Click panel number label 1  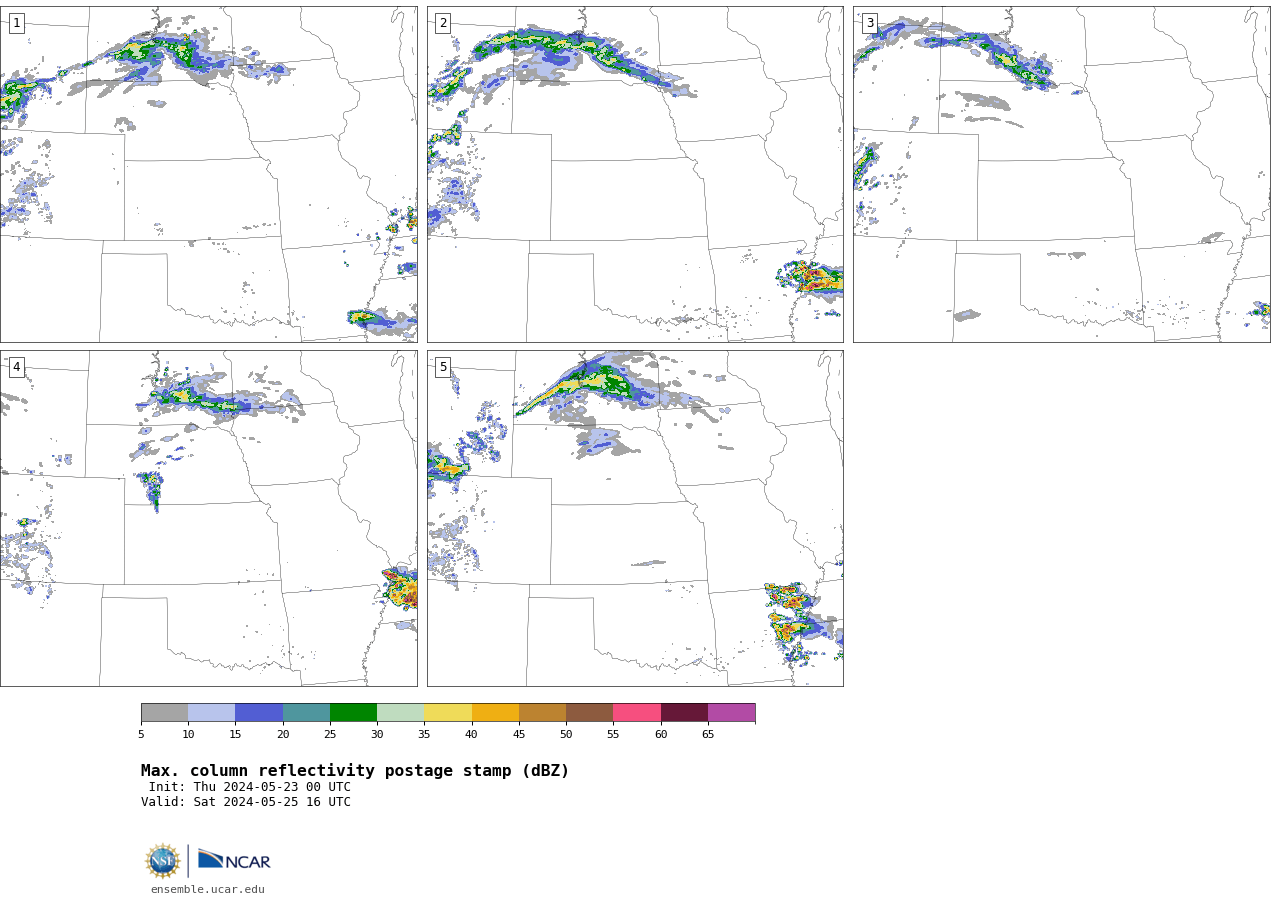pyautogui.click(x=16, y=23)
